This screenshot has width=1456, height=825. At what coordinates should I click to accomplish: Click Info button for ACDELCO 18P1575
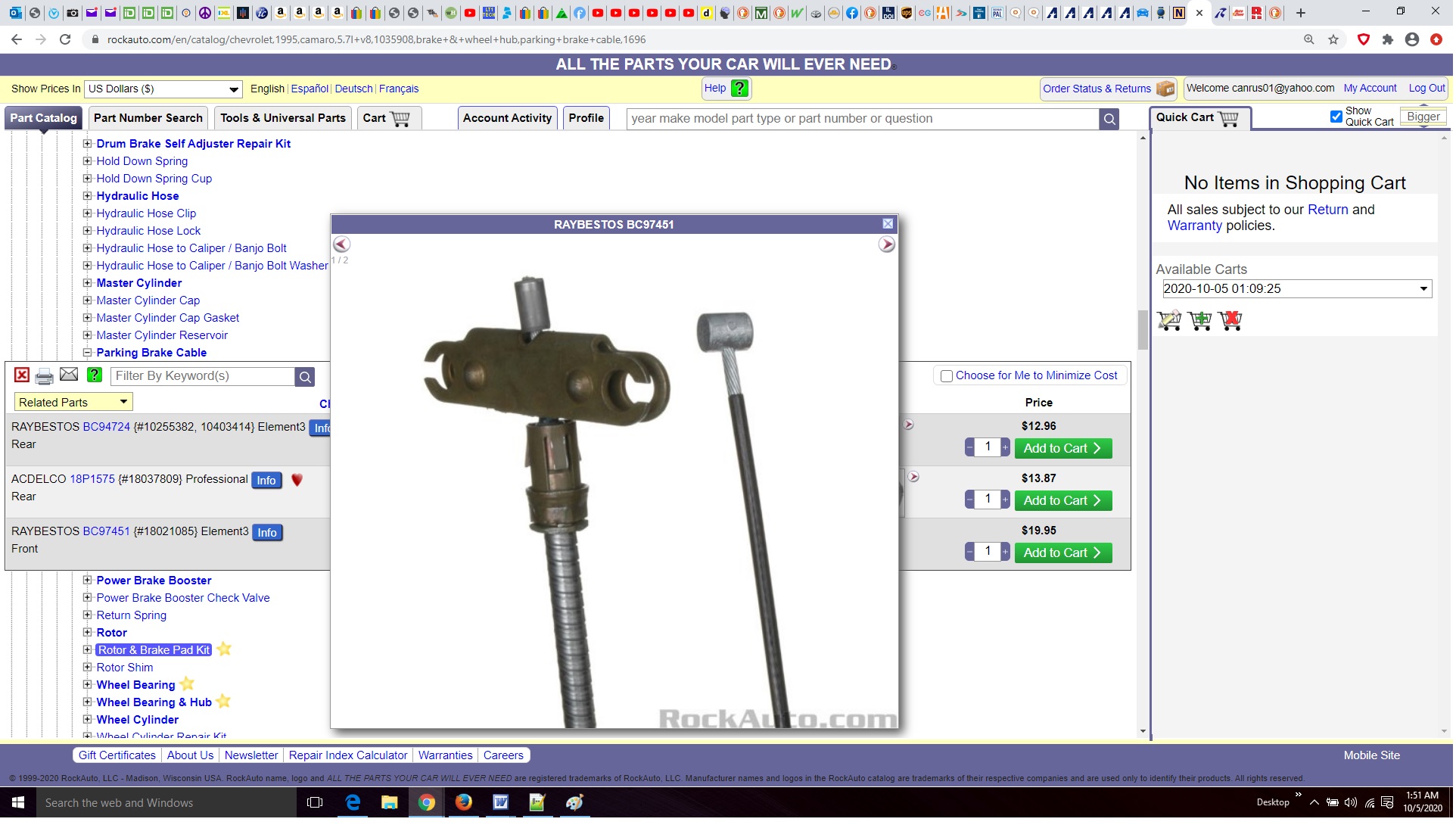click(x=267, y=481)
